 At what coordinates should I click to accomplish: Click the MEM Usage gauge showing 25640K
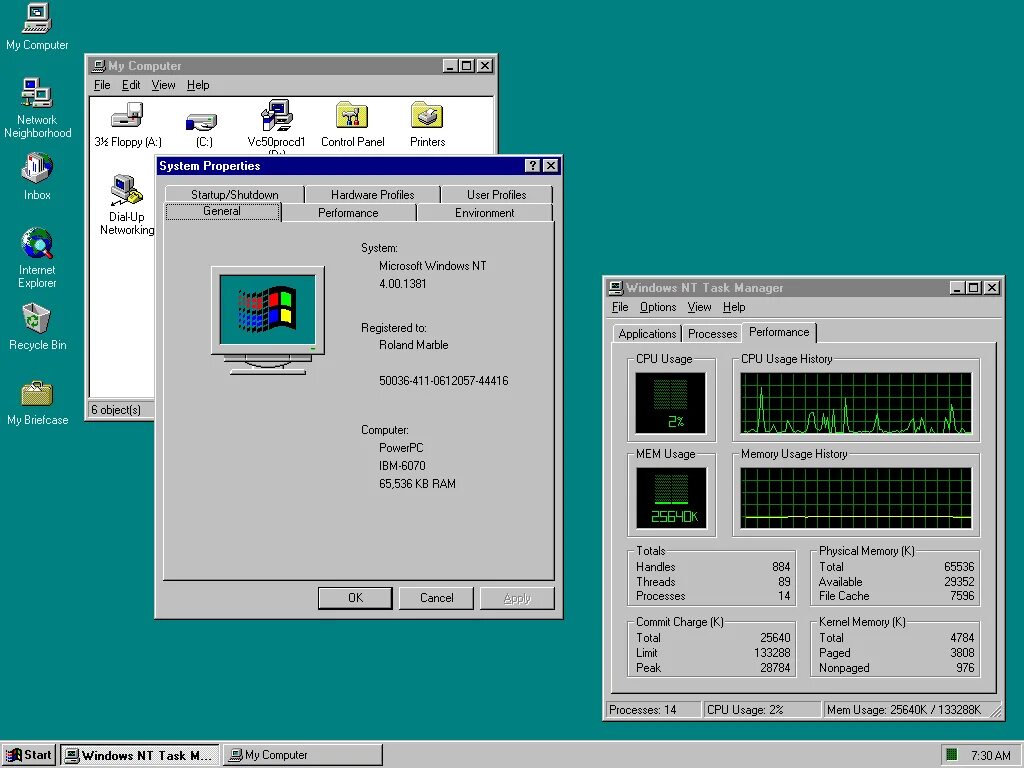pos(671,498)
